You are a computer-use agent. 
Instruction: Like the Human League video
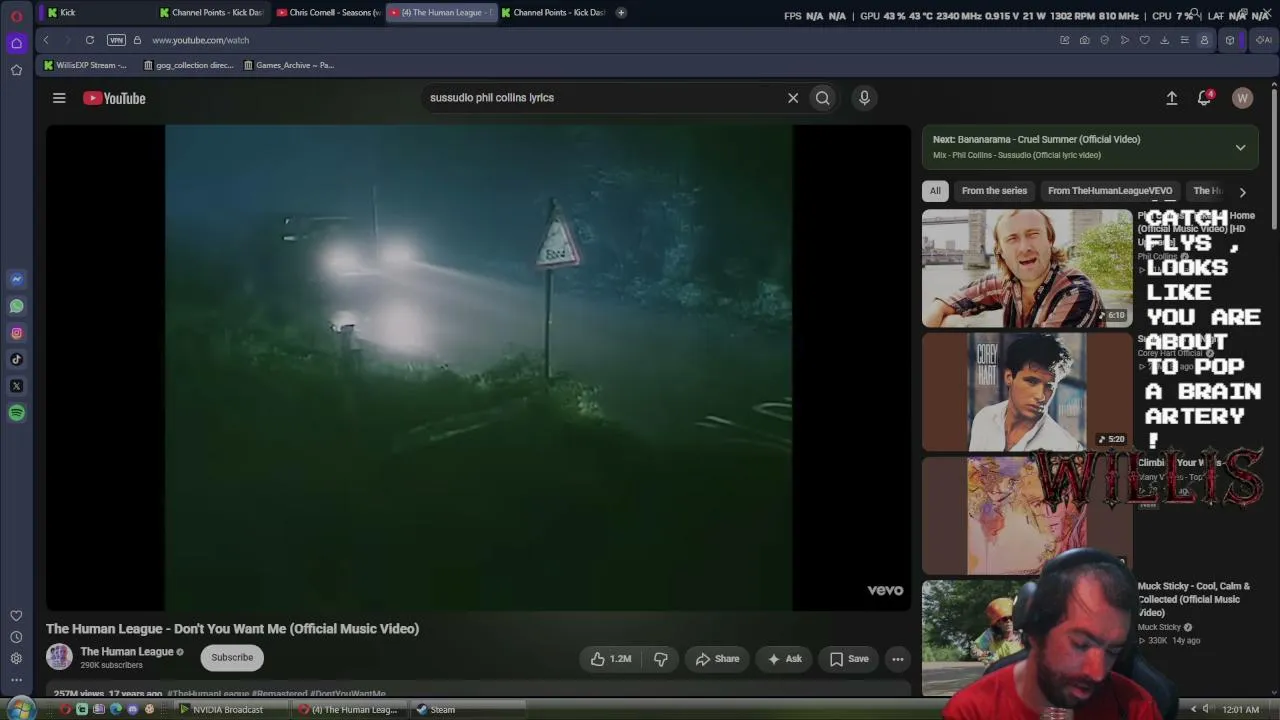coord(611,659)
